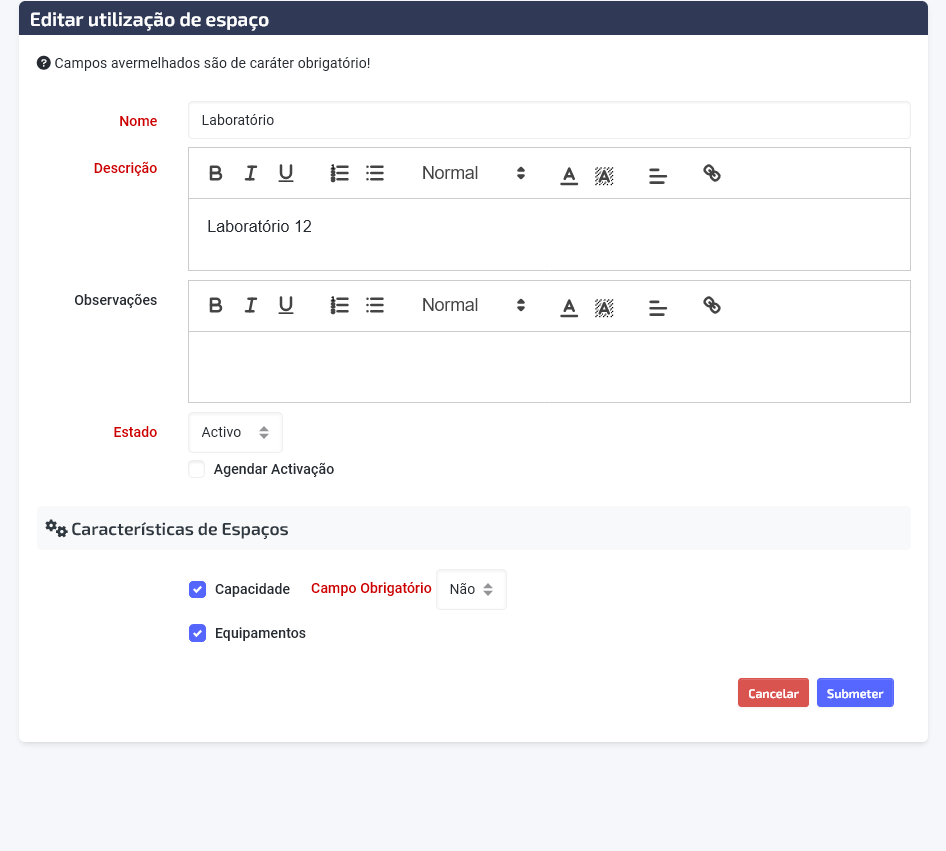Open the Estado dropdown showing Activo
946x851 pixels.
[235, 432]
